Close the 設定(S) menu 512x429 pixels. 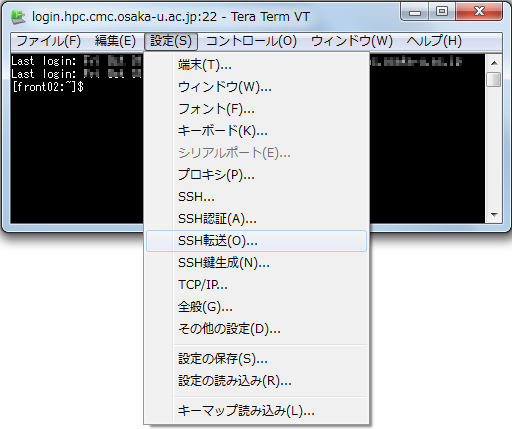click(x=171, y=41)
